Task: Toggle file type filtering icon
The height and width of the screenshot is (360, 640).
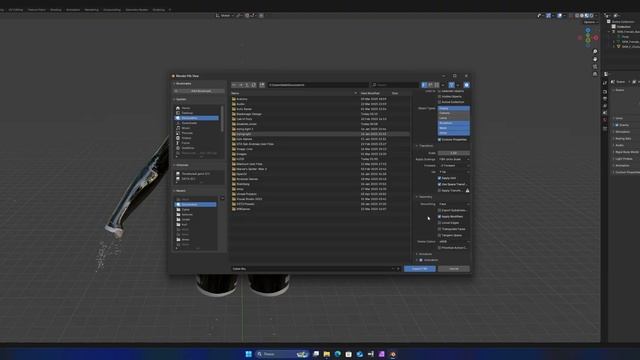Action: 451,85
